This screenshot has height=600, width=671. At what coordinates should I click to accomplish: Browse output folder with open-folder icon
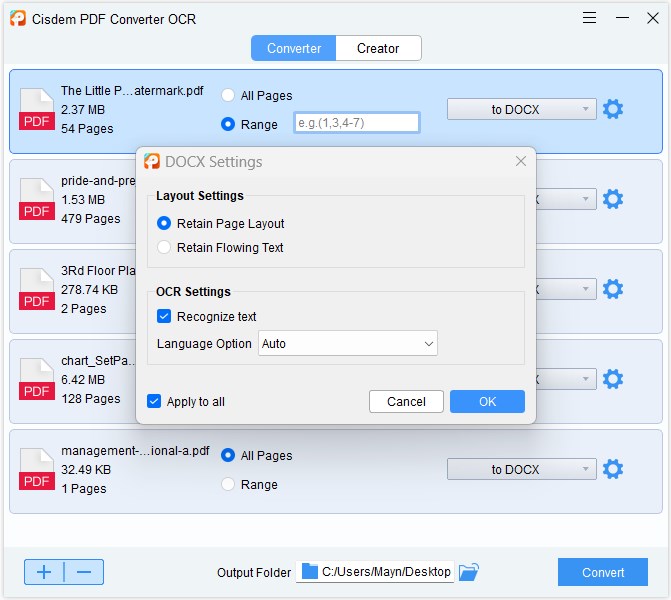(x=469, y=572)
